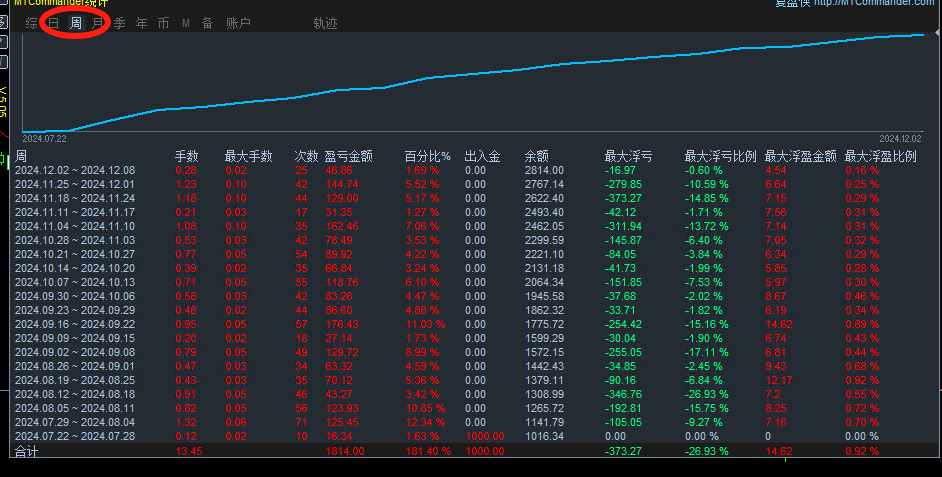Click the 余额 column header
The height and width of the screenshot is (477, 942).
tap(536, 156)
